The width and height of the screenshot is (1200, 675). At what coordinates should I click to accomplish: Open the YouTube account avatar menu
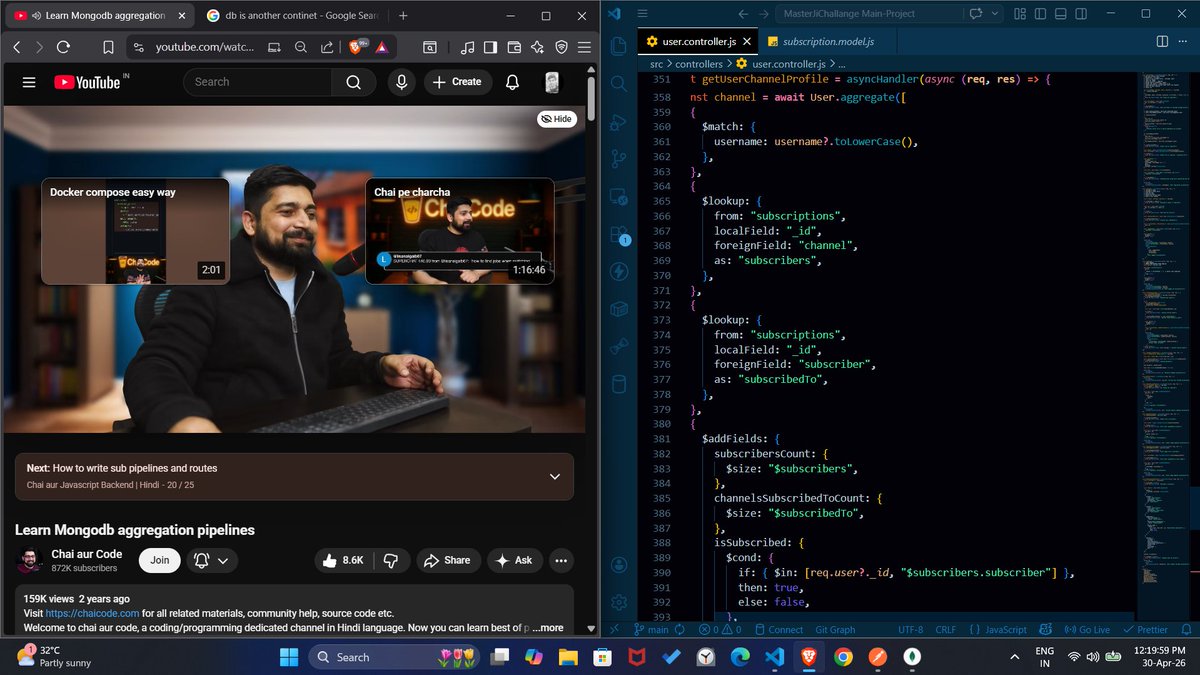click(552, 82)
